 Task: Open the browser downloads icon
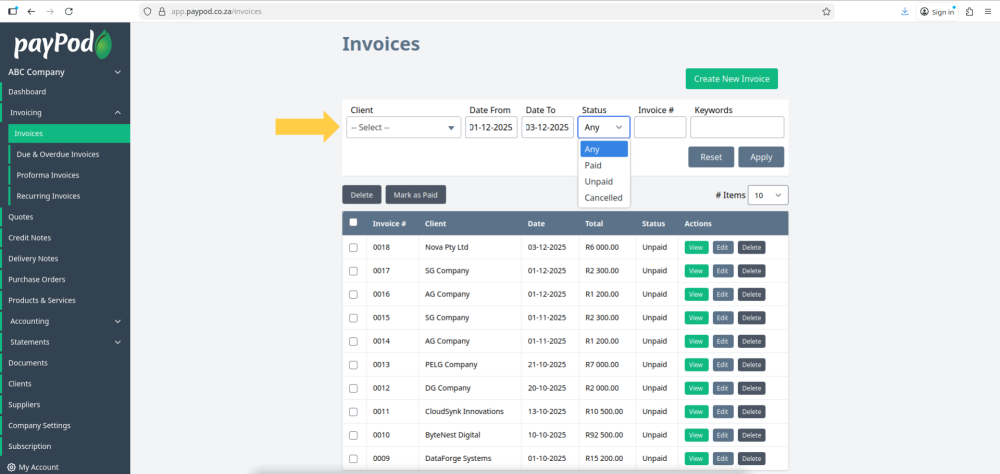pyautogui.click(x=905, y=11)
